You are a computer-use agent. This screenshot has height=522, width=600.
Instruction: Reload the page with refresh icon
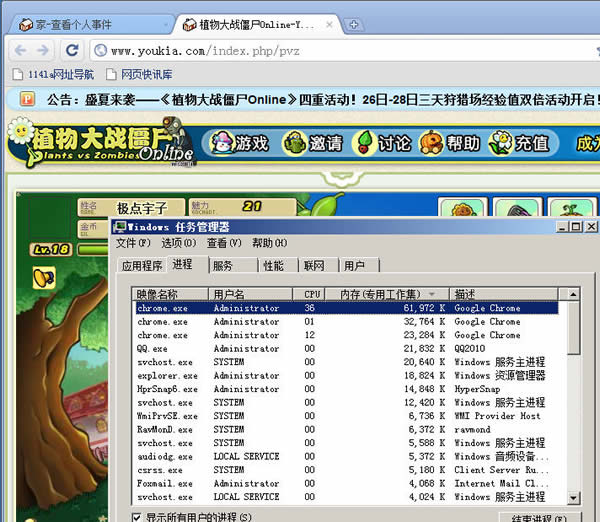tap(72, 50)
